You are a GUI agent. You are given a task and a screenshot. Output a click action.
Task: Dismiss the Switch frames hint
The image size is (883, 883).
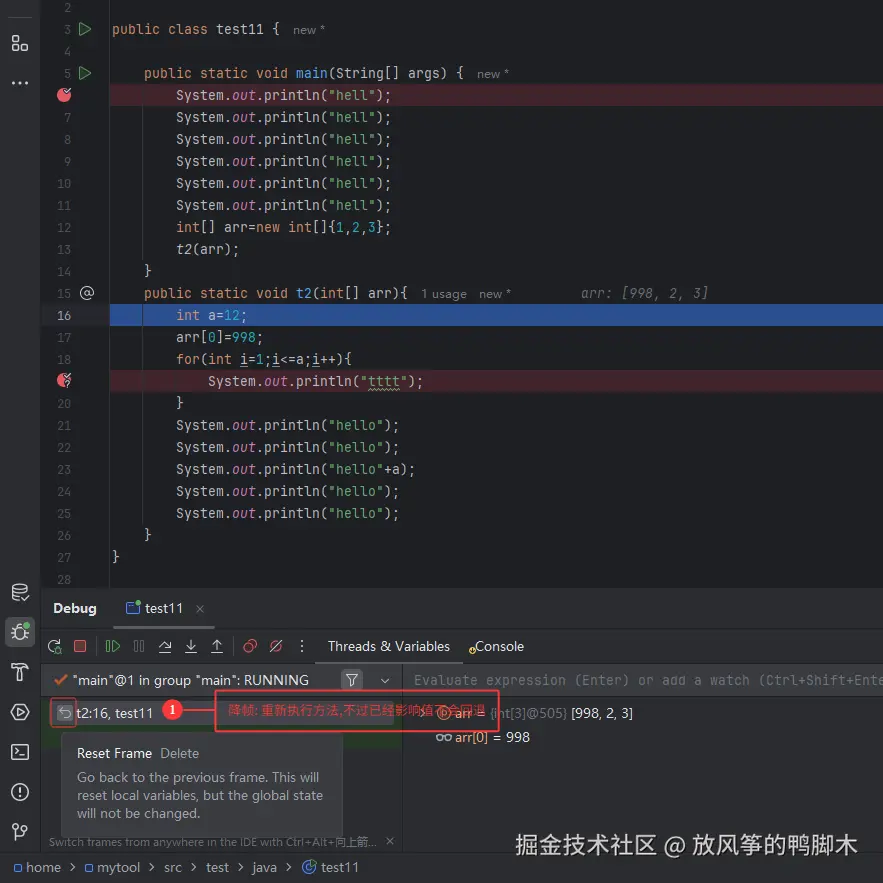click(390, 841)
